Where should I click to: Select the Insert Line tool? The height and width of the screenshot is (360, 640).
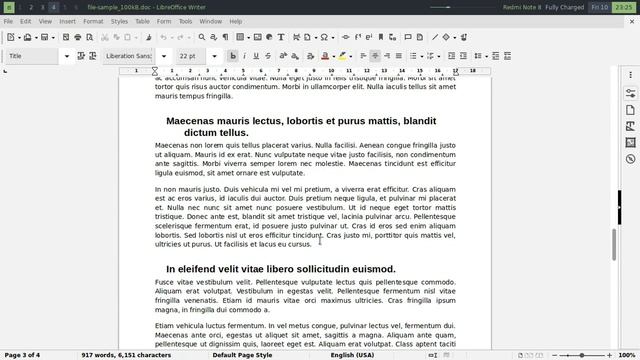pyautogui.click(x=435, y=37)
